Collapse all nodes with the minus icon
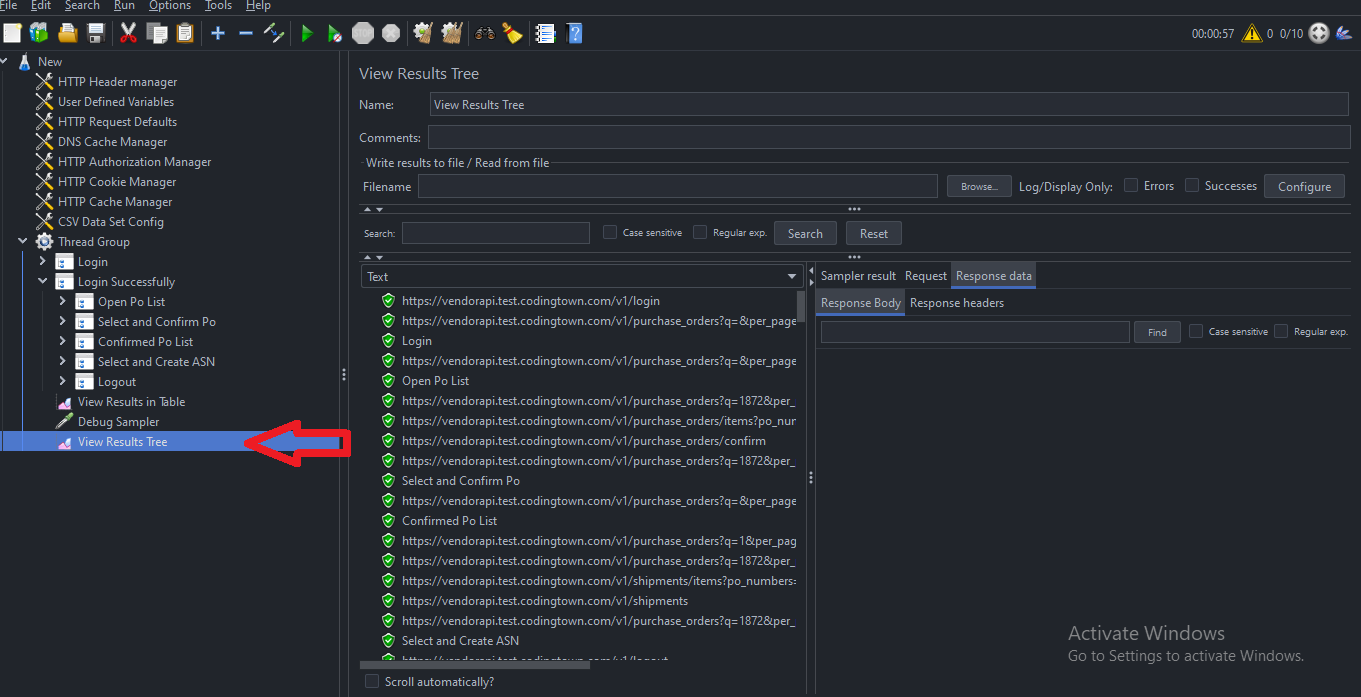The width and height of the screenshot is (1361, 697). [246, 33]
